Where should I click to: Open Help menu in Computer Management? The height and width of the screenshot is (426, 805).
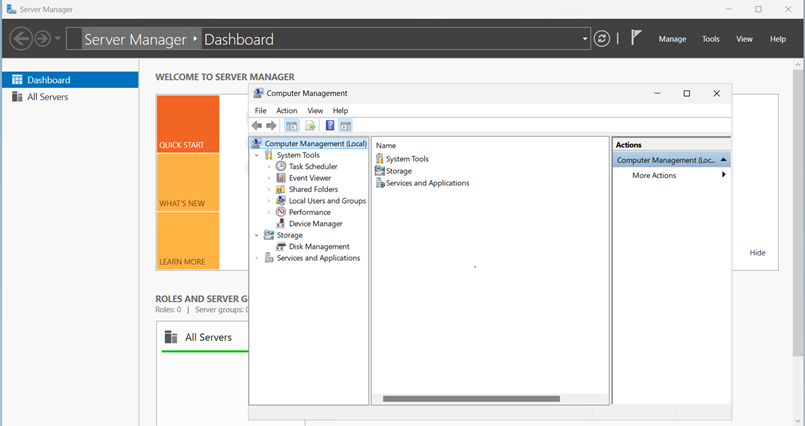(340, 110)
